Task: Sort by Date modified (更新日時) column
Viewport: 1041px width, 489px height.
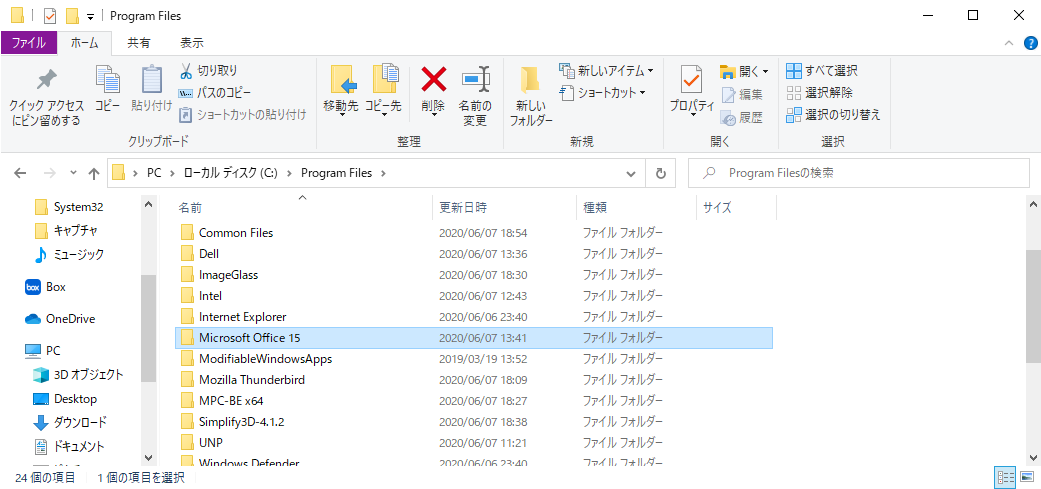Action: [504, 208]
